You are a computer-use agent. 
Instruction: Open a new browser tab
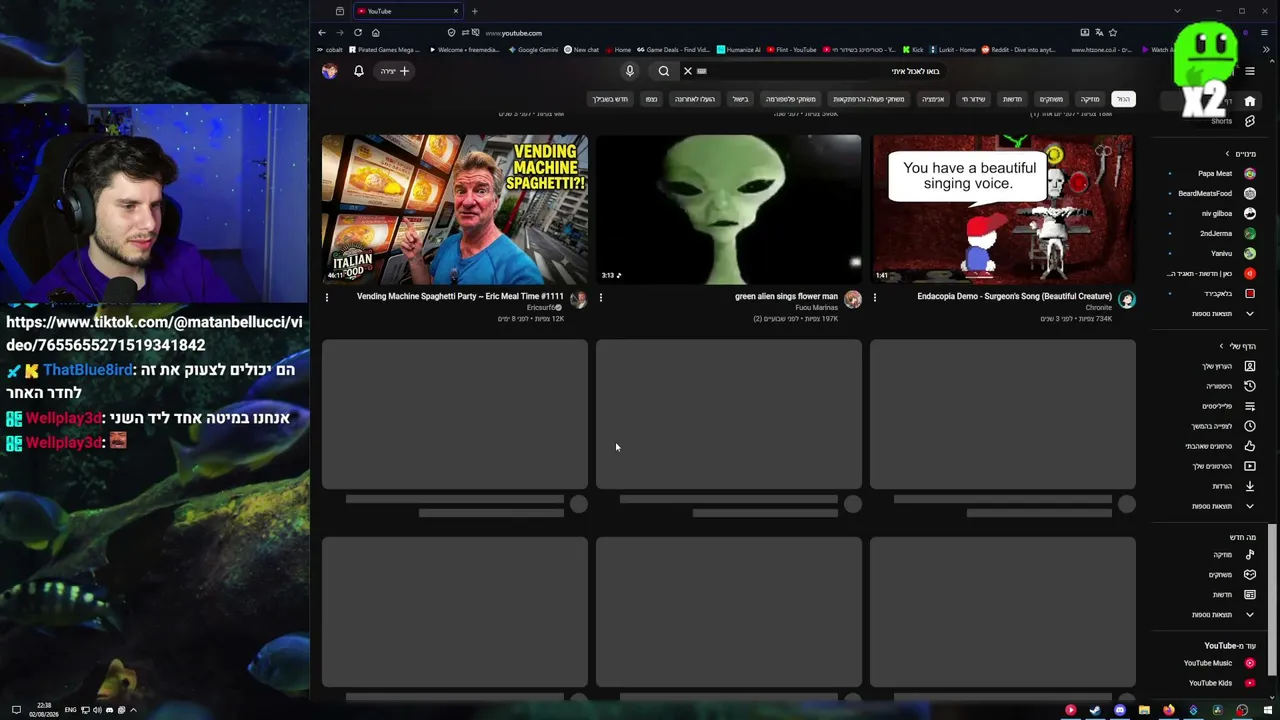coord(475,11)
